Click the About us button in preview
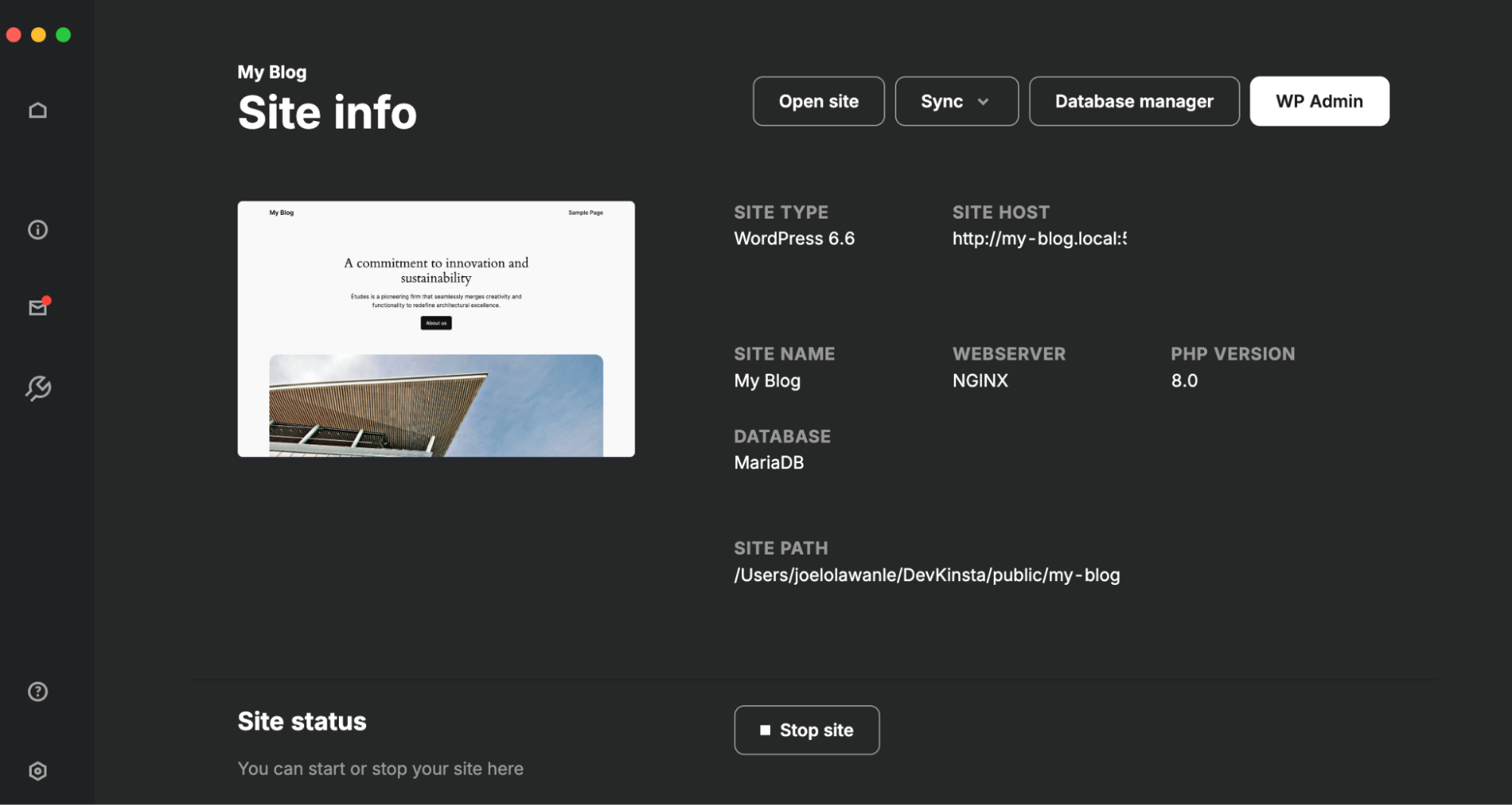Viewport: 1512px width, 805px height. click(436, 323)
